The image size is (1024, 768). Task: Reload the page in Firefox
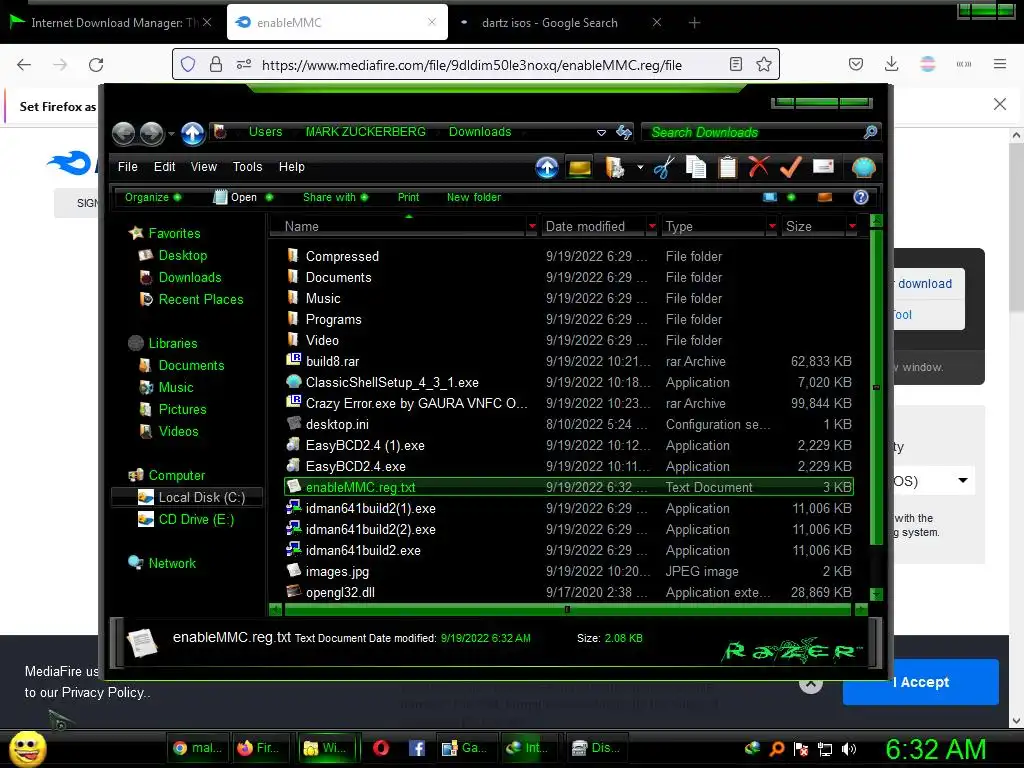click(96, 65)
